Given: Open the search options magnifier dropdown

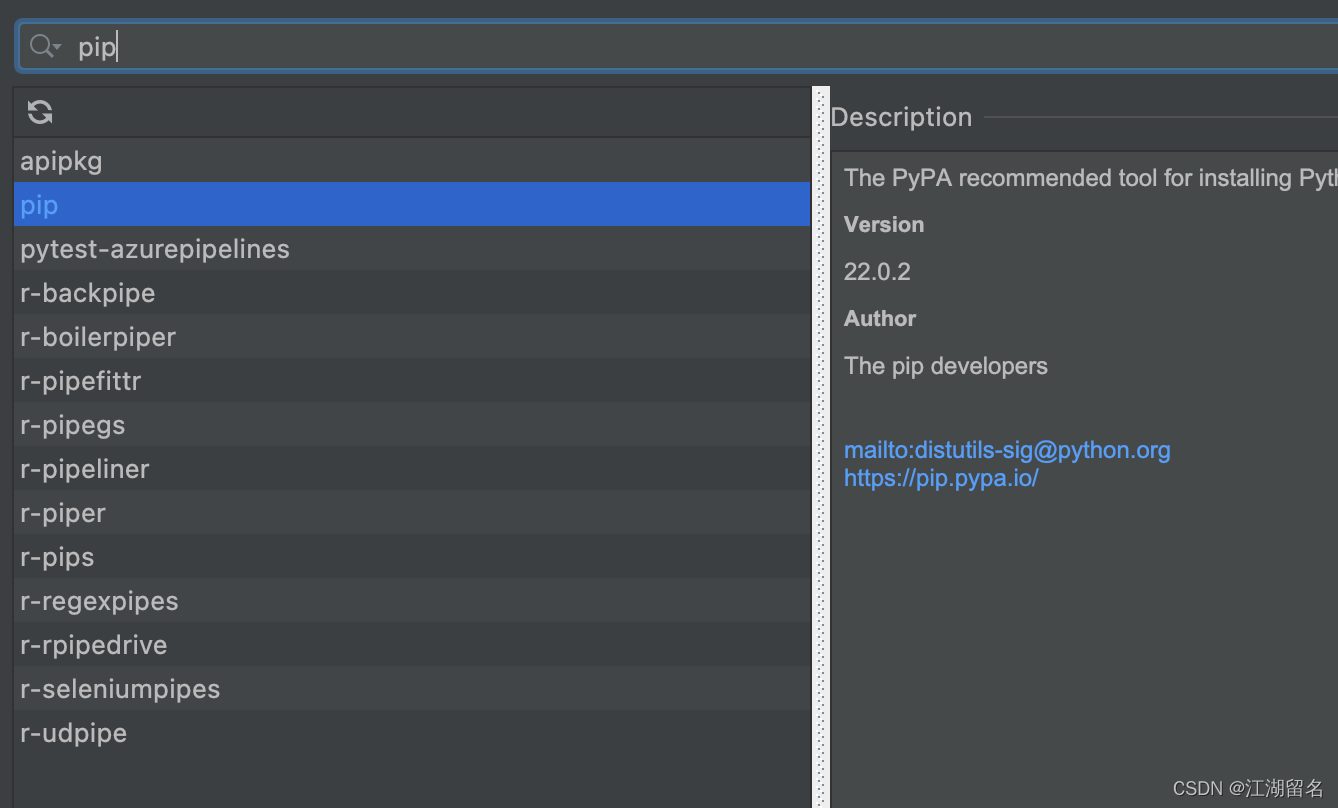Looking at the screenshot, I should (45, 46).
